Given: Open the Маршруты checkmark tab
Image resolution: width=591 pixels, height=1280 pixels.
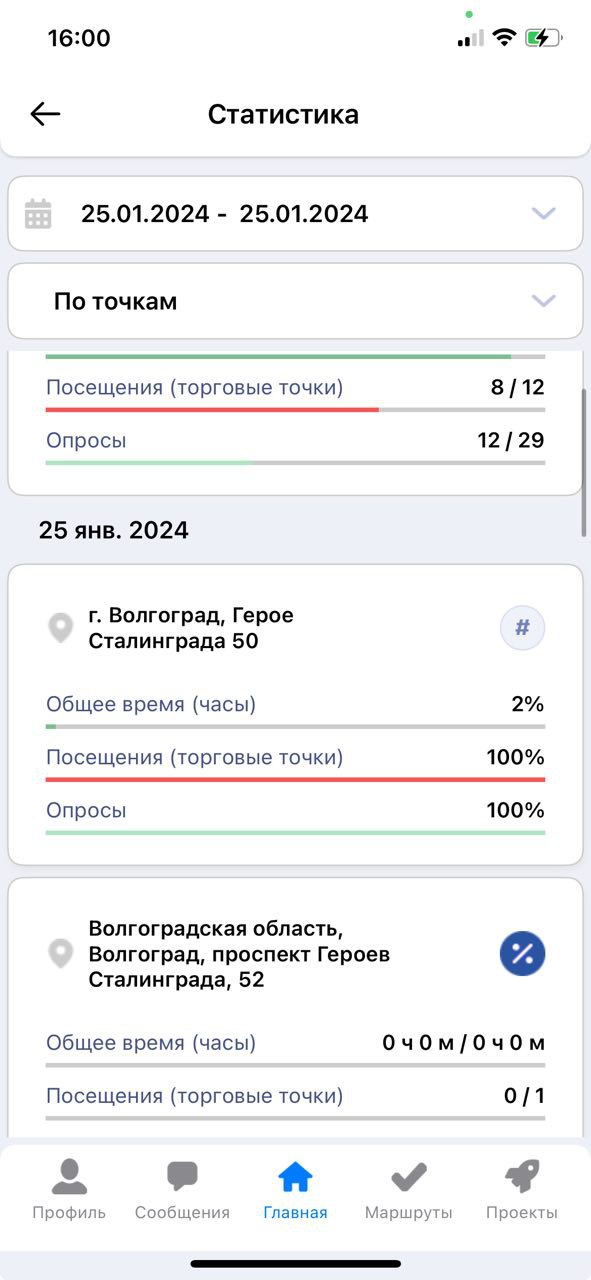Looking at the screenshot, I should [408, 1190].
